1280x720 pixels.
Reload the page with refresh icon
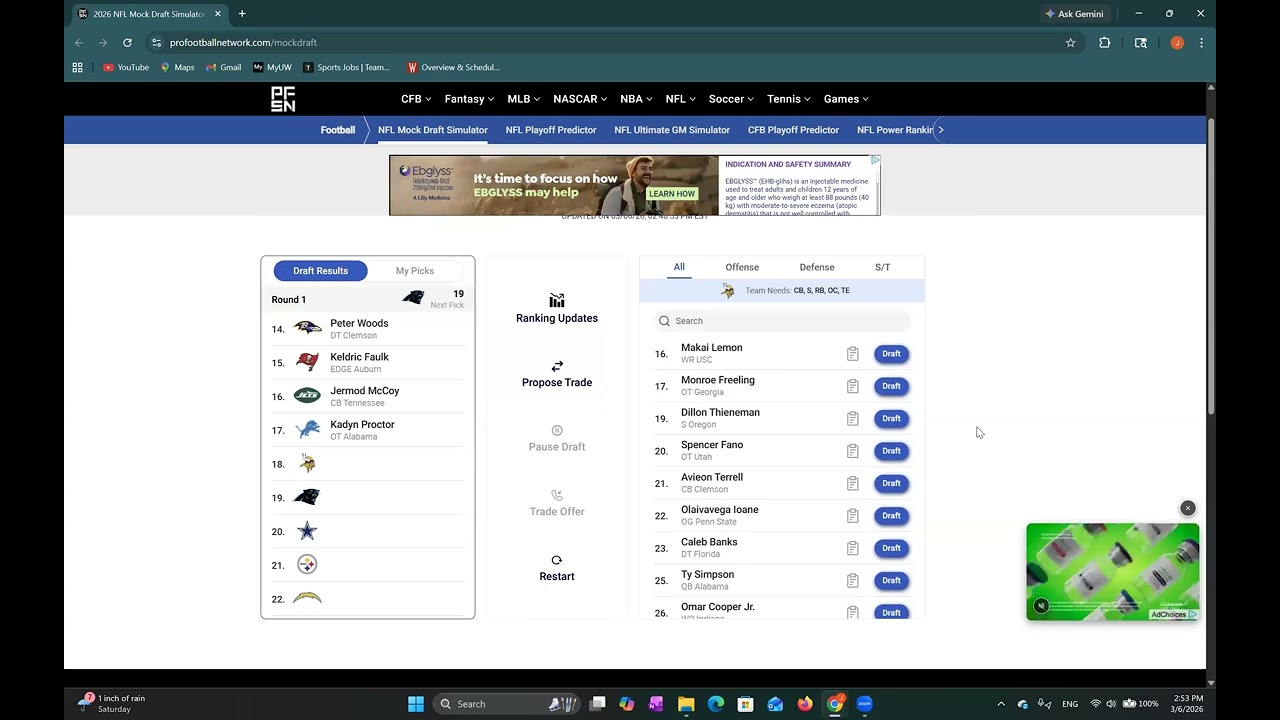coord(127,43)
